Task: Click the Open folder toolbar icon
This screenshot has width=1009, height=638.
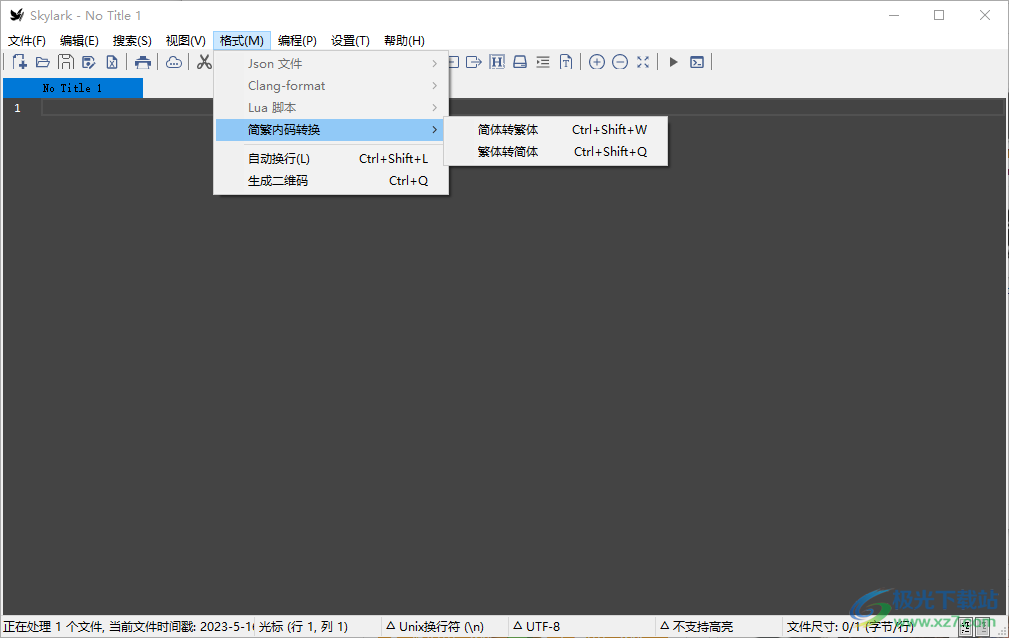Action: (42, 62)
